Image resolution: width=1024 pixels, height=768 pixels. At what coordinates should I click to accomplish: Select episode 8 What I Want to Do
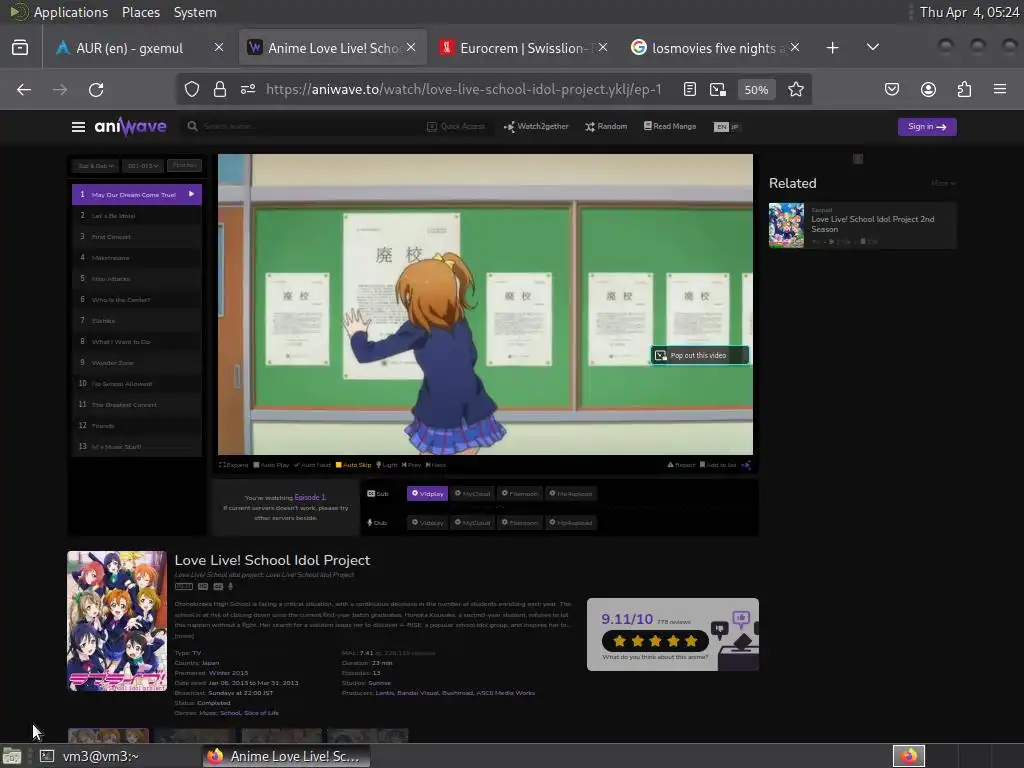tap(136, 342)
